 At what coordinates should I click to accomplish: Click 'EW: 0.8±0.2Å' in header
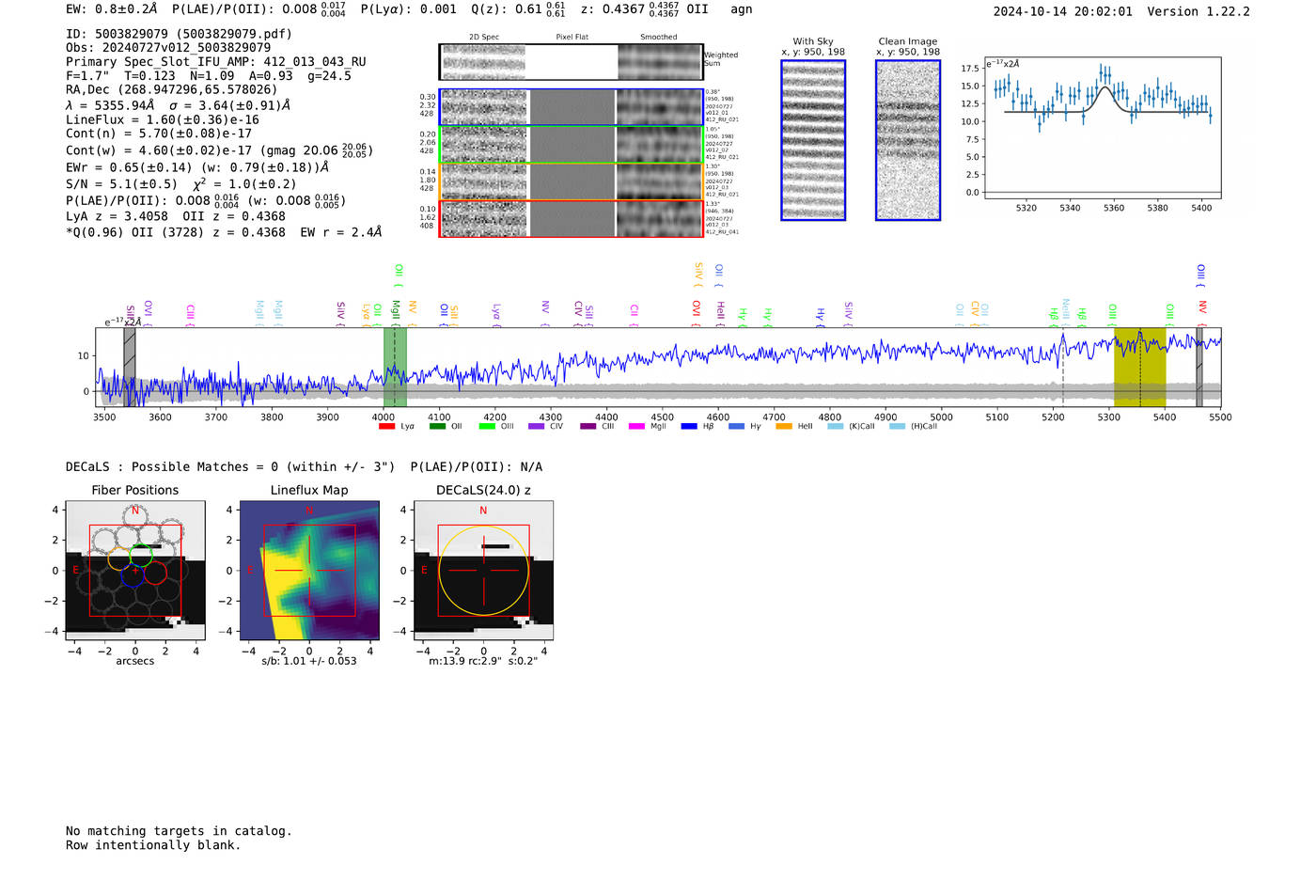[x=112, y=9]
